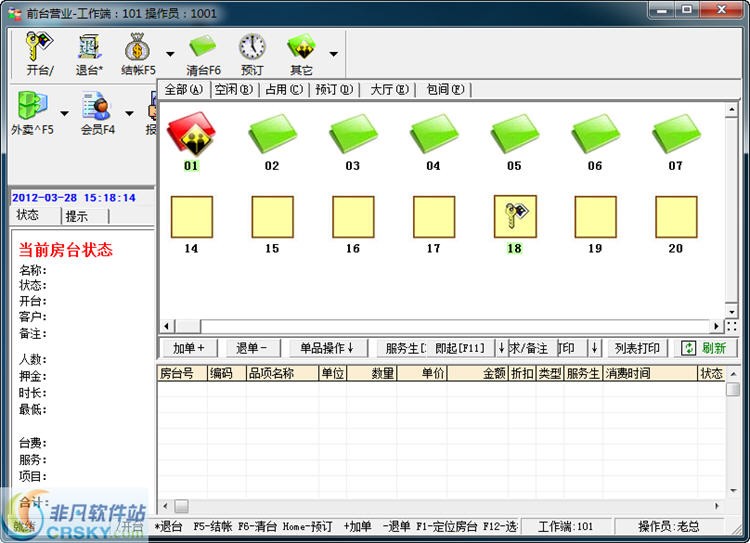Switch to the 包间(F) tab
Screen dimensions: 750x543
tap(445, 89)
